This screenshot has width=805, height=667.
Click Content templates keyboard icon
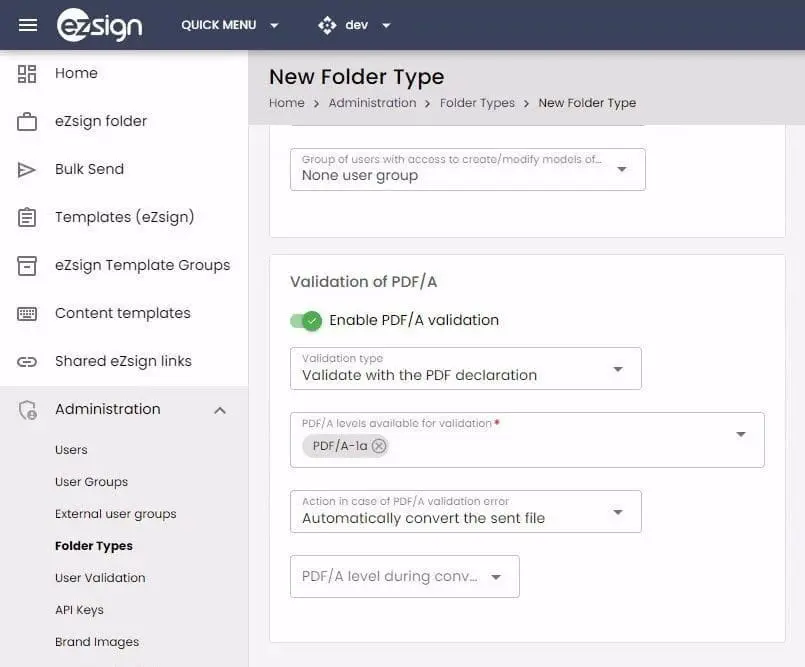tap(27, 313)
